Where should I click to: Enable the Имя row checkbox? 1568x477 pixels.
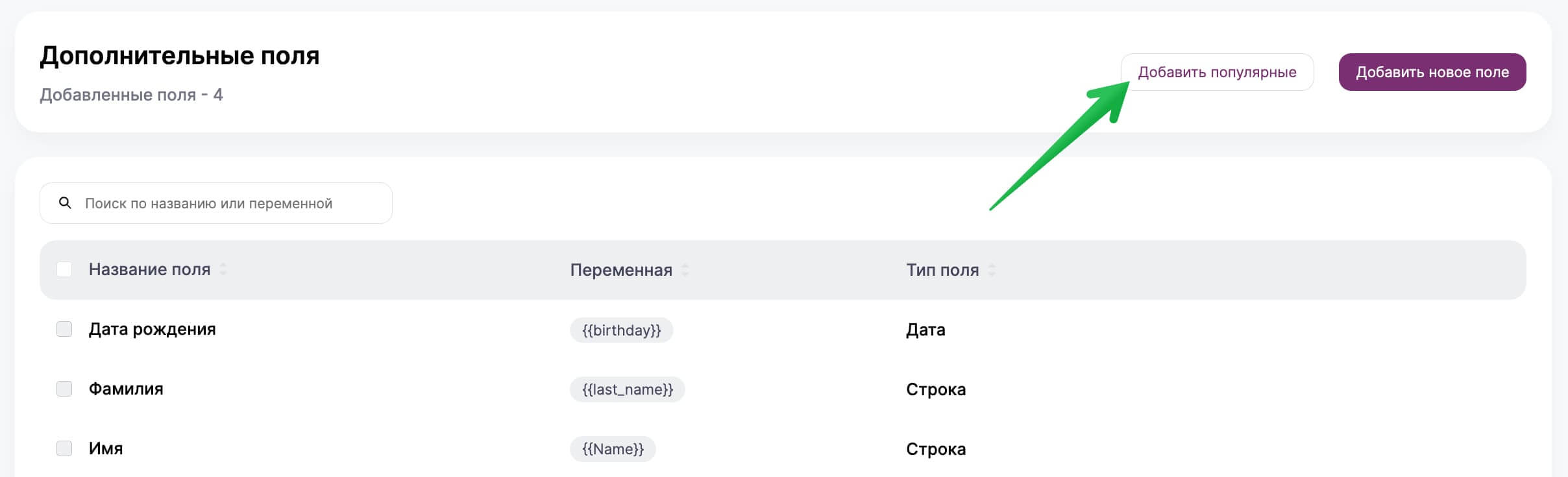(64, 448)
